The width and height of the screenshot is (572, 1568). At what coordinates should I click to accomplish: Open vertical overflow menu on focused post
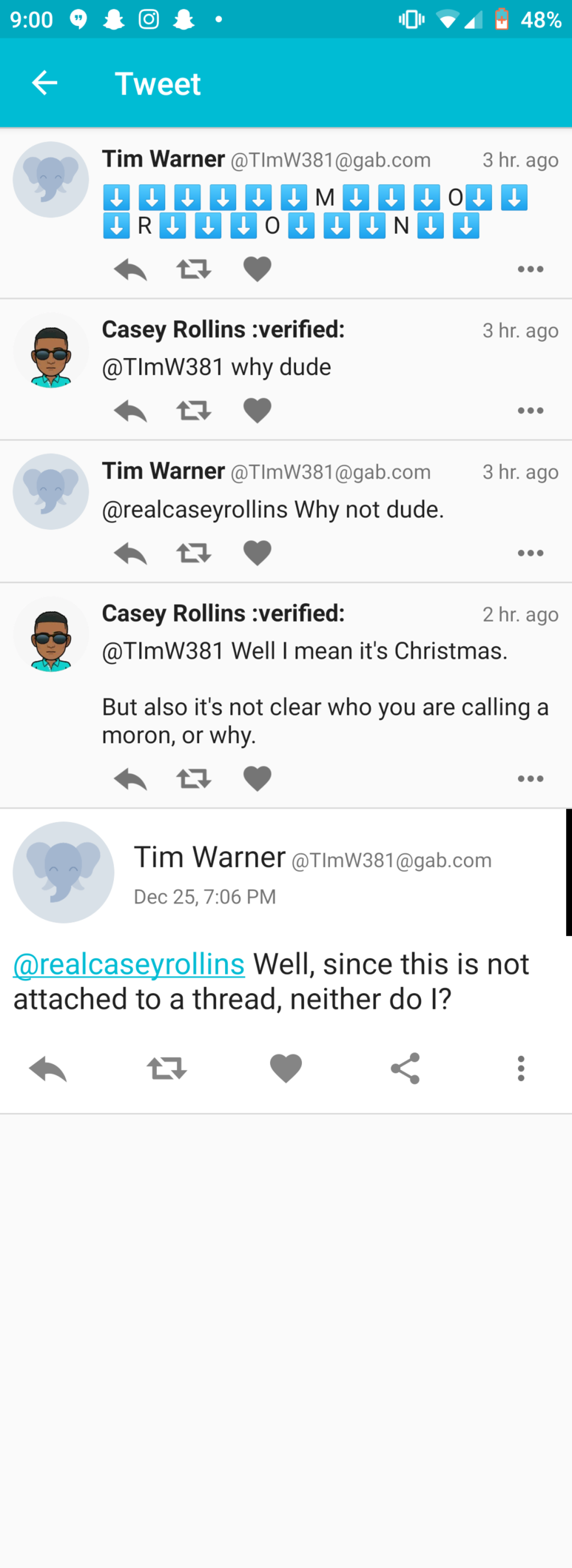(x=521, y=1069)
